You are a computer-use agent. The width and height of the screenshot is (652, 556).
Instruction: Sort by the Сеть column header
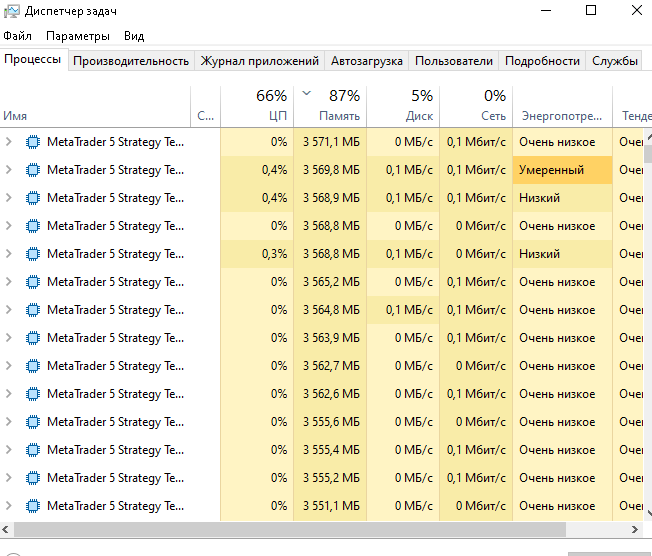coord(476,106)
